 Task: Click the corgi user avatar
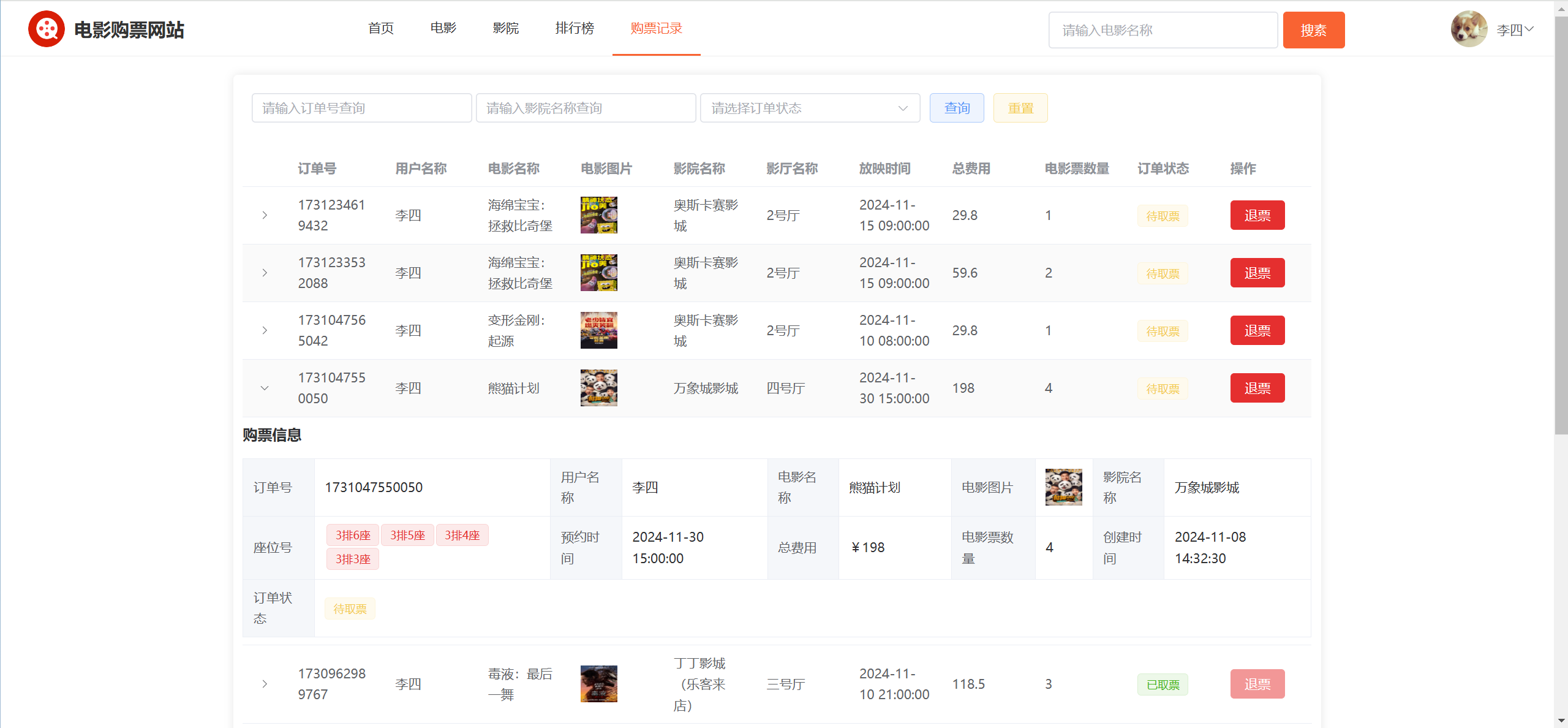point(1468,29)
